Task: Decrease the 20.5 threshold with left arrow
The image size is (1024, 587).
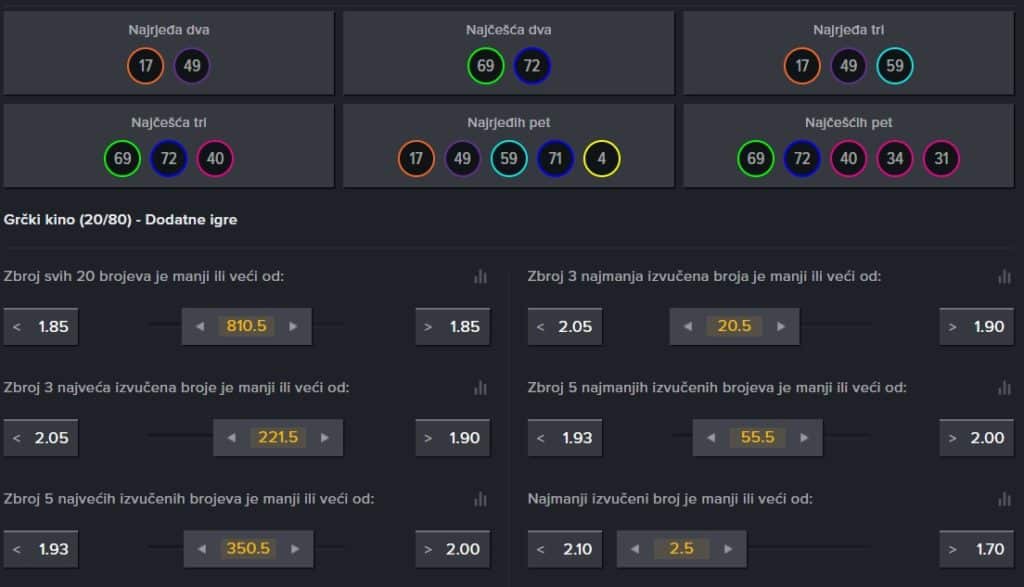Action: coord(687,326)
